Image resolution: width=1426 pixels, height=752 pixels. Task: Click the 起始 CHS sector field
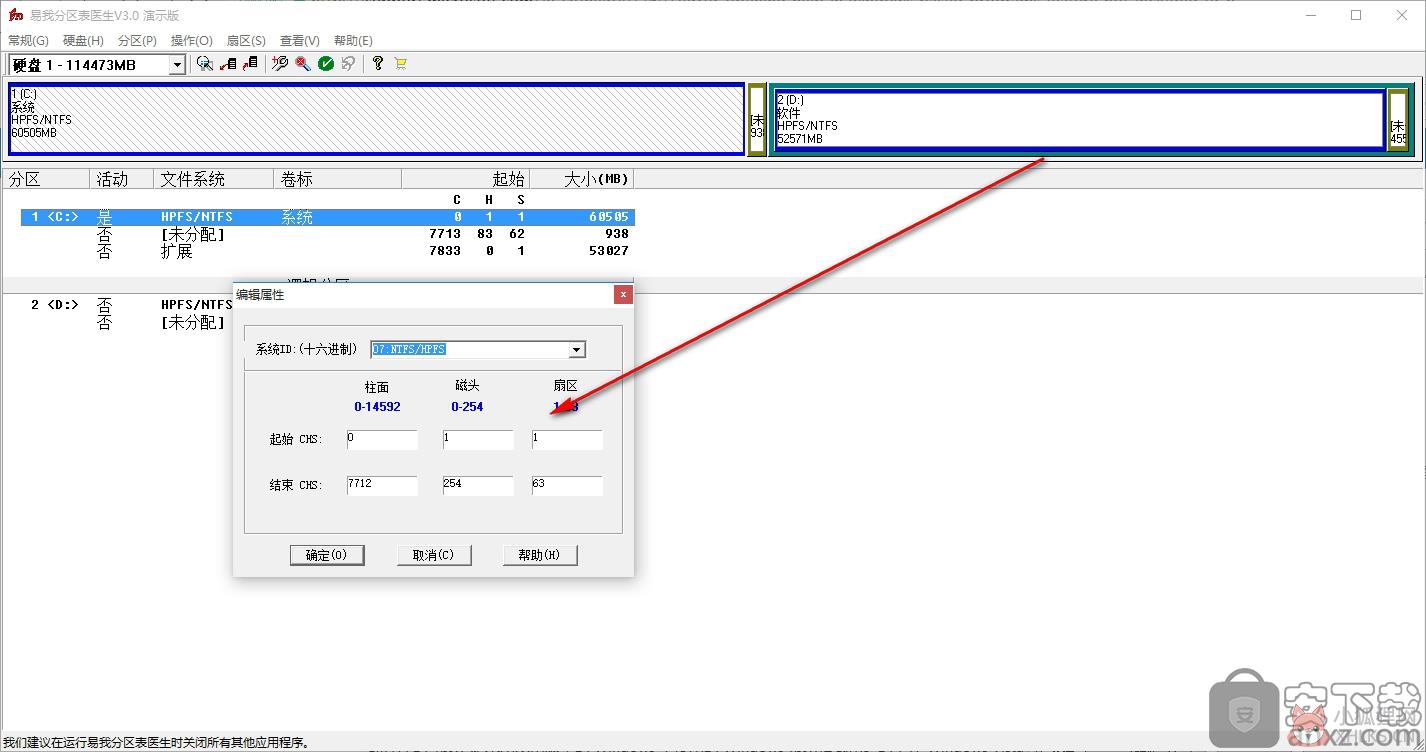pos(567,440)
